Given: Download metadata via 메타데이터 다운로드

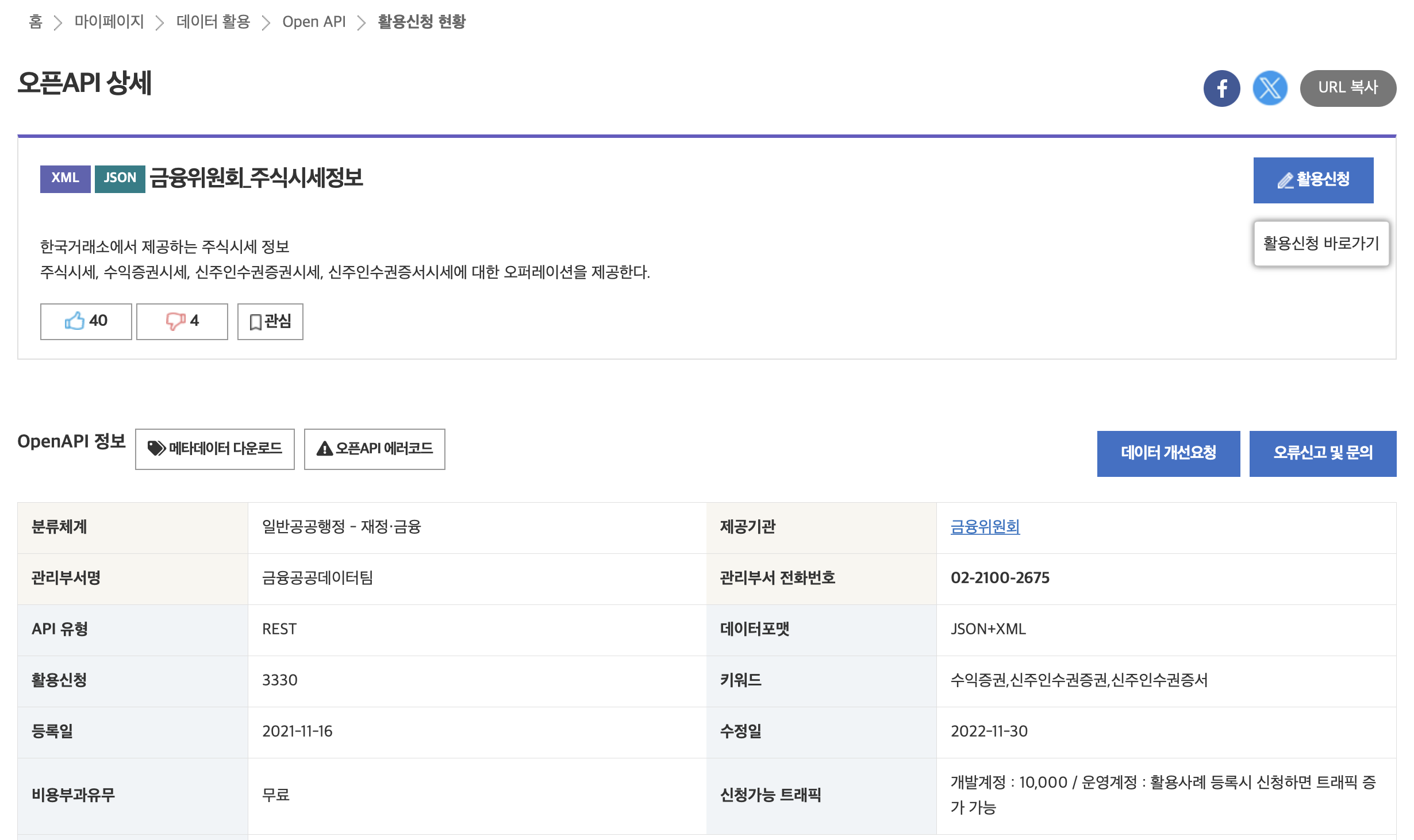Looking at the screenshot, I should (215, 449).
